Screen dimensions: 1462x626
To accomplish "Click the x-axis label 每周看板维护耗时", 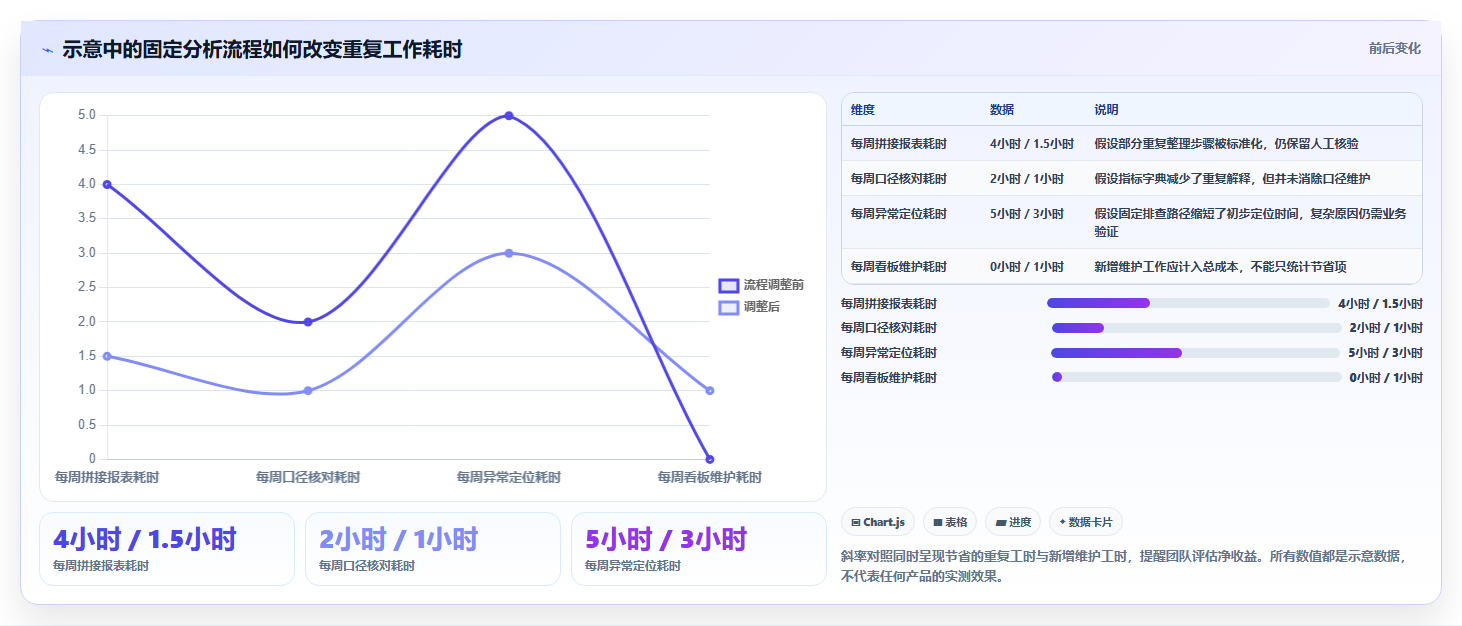I will click(x=710, y=478).
